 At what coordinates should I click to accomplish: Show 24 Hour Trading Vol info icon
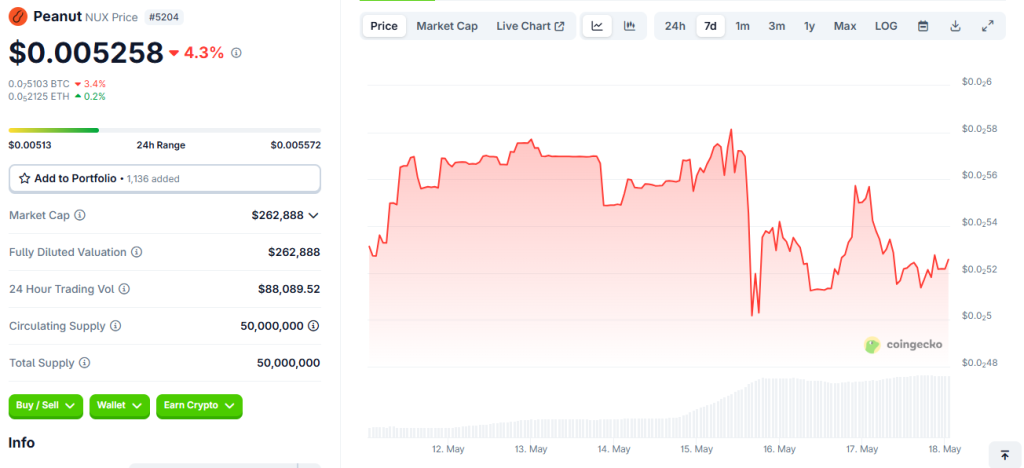(124, 289)
